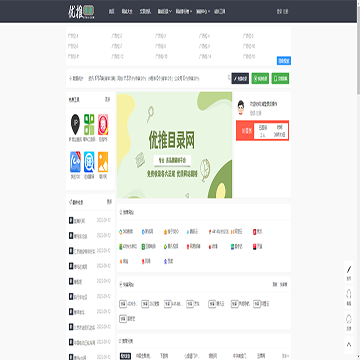
Task: Open the pink round-stamp tool icon
Action: (103, 124)
